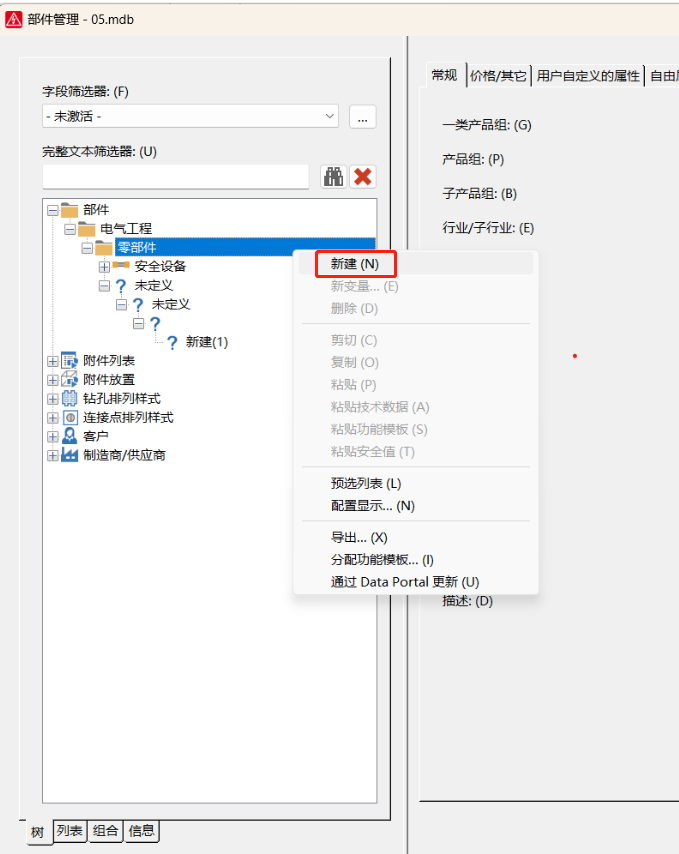The height and width of the screenshot is (854, 679).
Task: Click the 附件放置 icon
Action: (69, 380)
